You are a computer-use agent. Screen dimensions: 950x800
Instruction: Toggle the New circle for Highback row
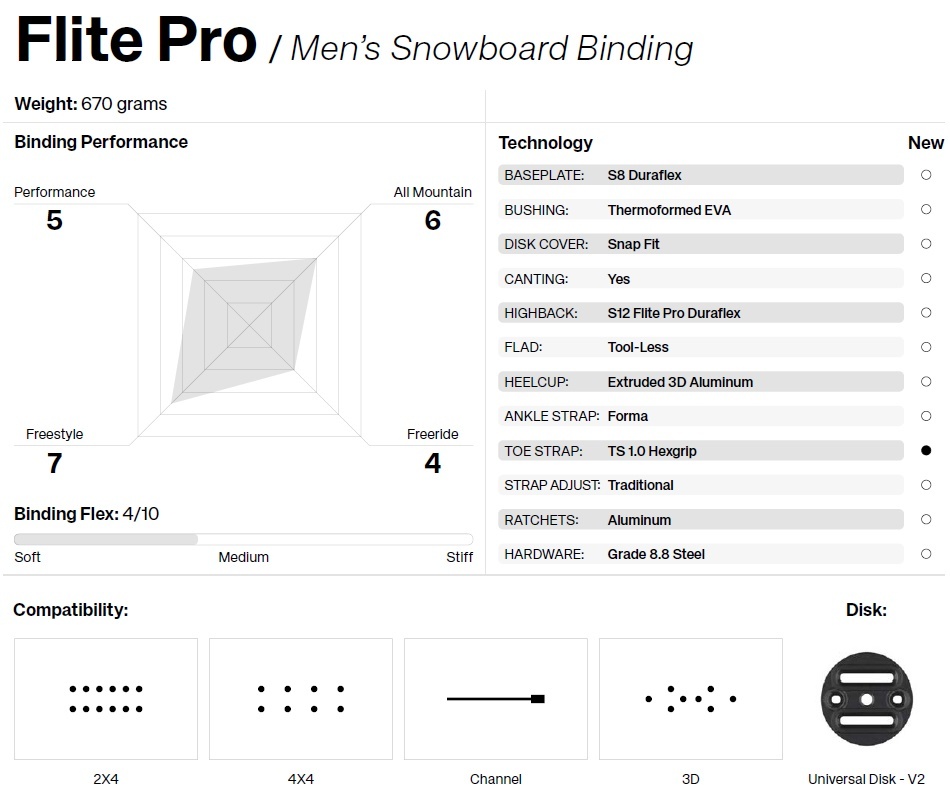coord(926,313)
